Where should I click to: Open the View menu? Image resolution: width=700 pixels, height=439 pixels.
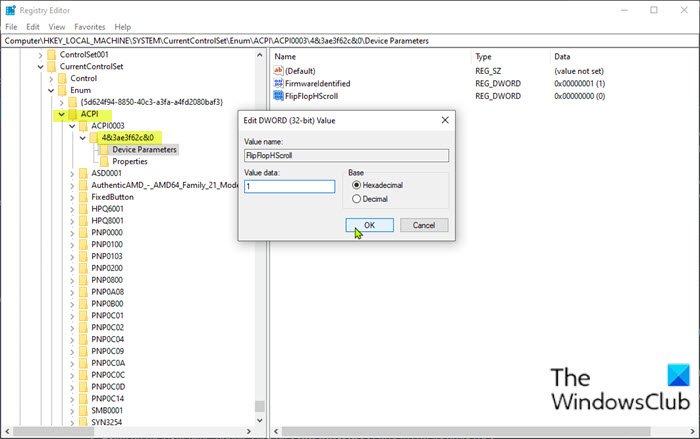[57, 27]
